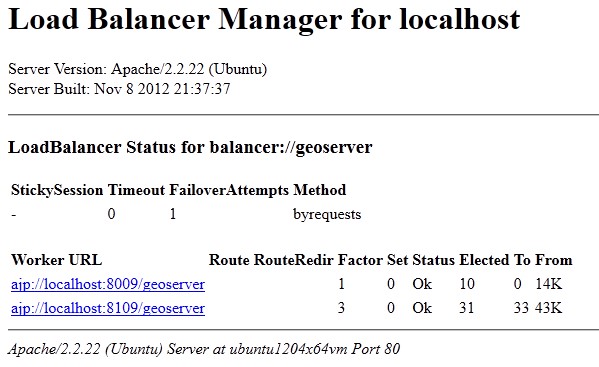Open the ajp://localhost:8109/geoserver worker link
This screenshot has width=599, height=367.
(x=108, y=309)
